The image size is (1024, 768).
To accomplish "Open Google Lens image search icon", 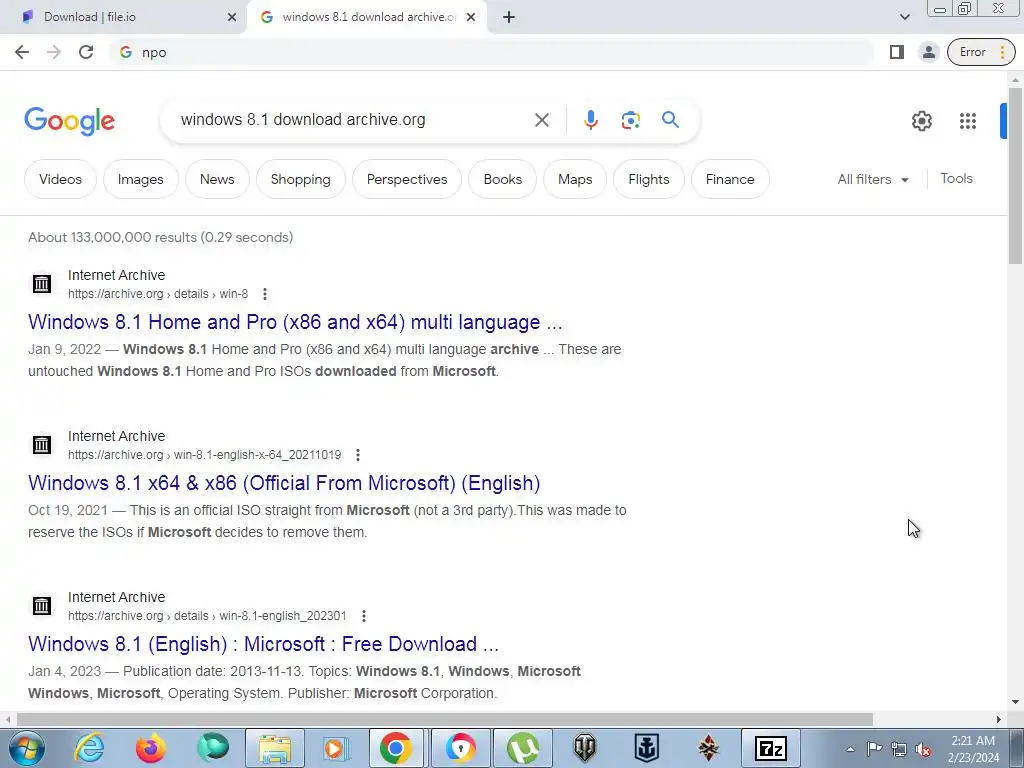I will pyautogui.click(x=630, y=120).
